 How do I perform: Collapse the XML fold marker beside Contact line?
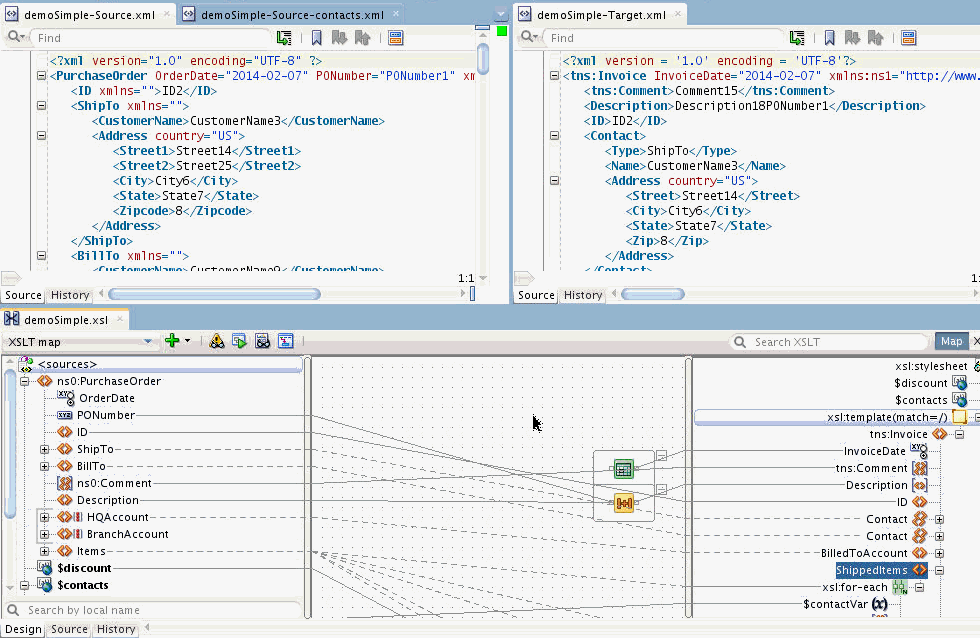[x=553, y=136]
